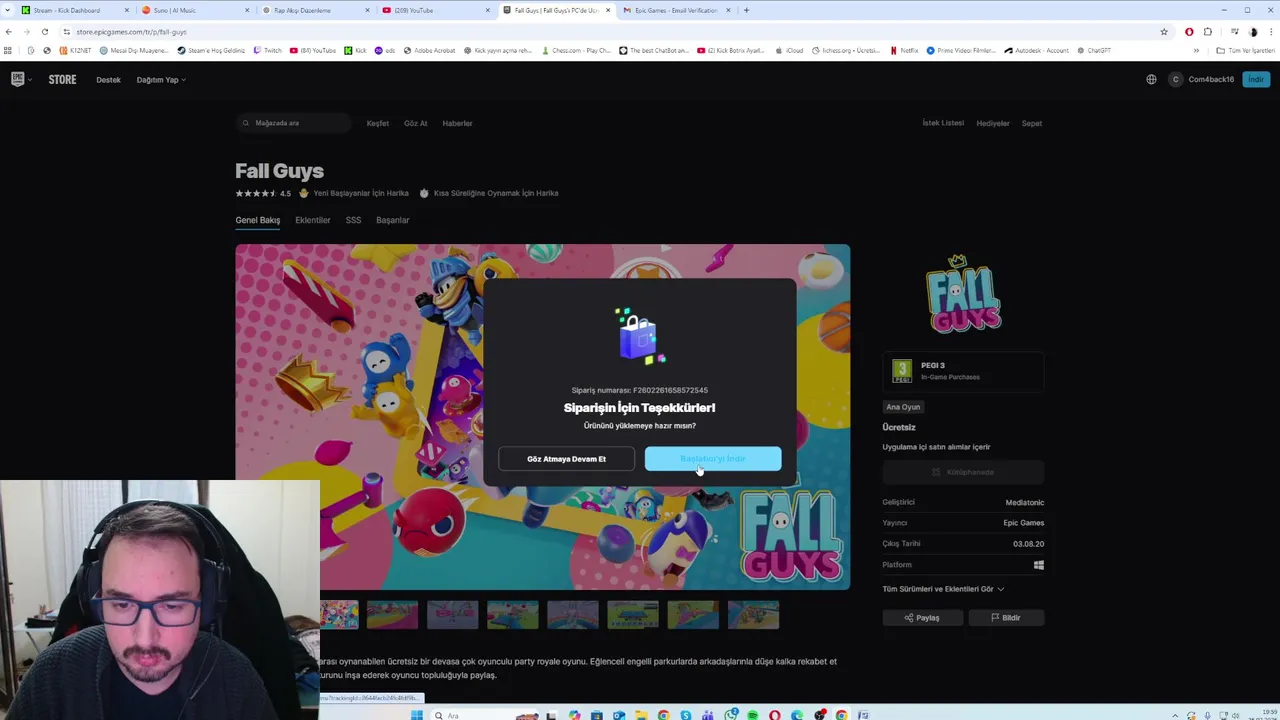Open the browser extensions puzzle icon
Viewport: 1280px width, 720px height.
[x=1208, y=32]
